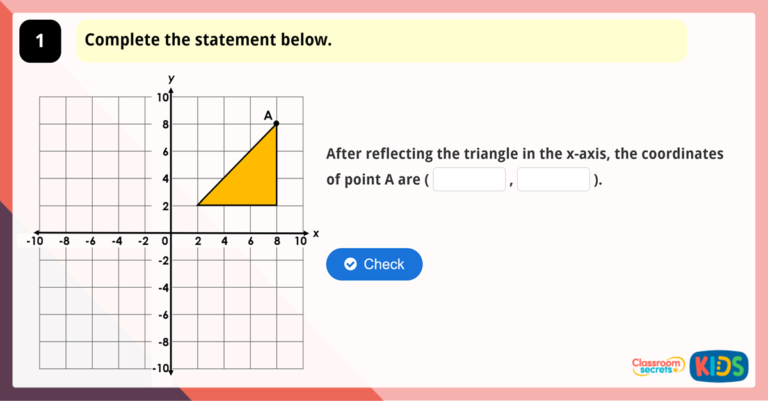
Task: Click the -8 label on the y-axis
Action: click(162, 341)
